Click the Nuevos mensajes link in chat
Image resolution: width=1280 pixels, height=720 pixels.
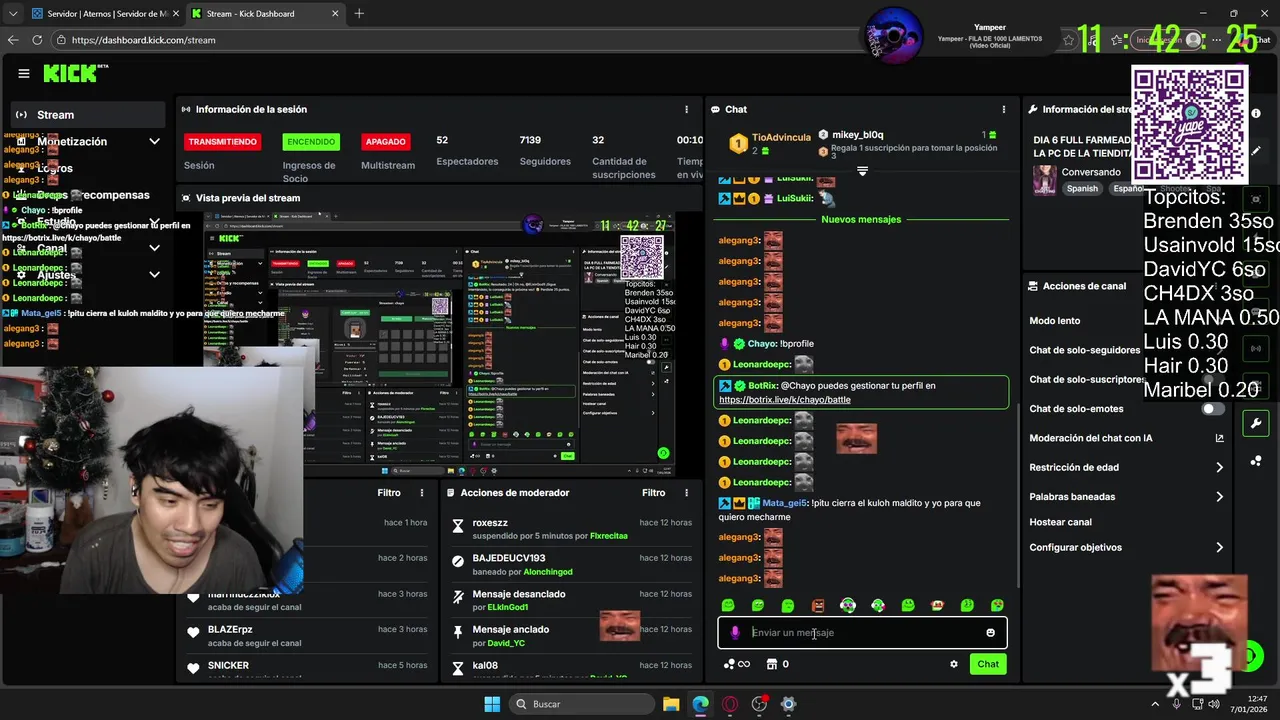click(861, 219)
